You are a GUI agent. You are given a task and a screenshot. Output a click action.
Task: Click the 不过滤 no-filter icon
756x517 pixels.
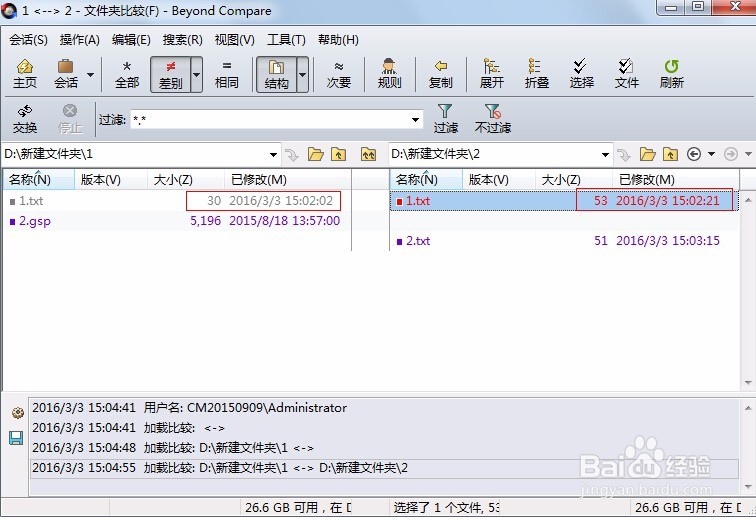pos(493,119)
